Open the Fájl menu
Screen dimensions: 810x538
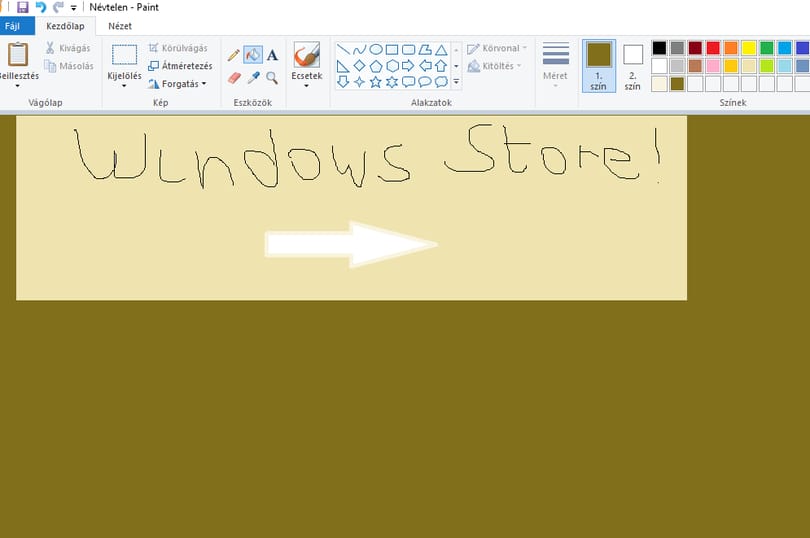point(13,26)
